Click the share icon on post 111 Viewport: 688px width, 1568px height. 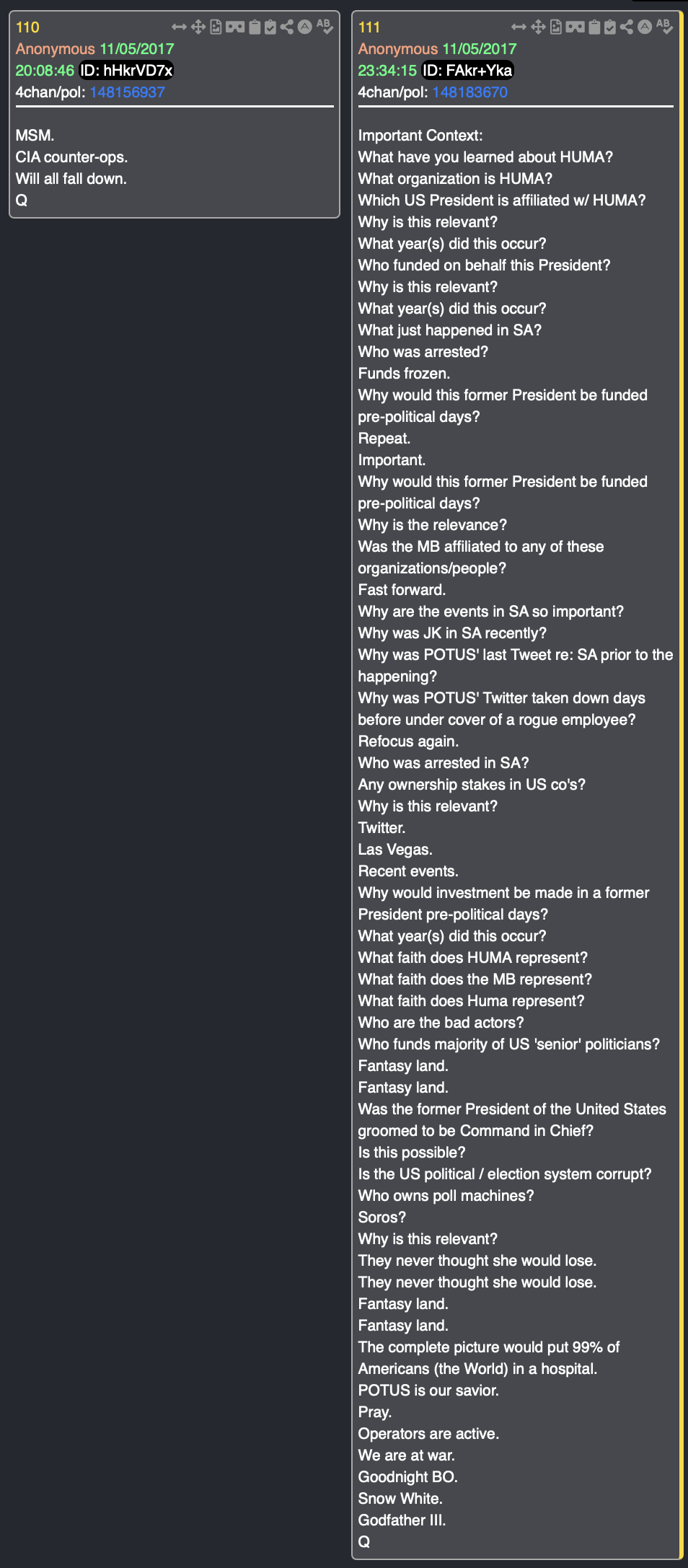(x=627, y=27)
